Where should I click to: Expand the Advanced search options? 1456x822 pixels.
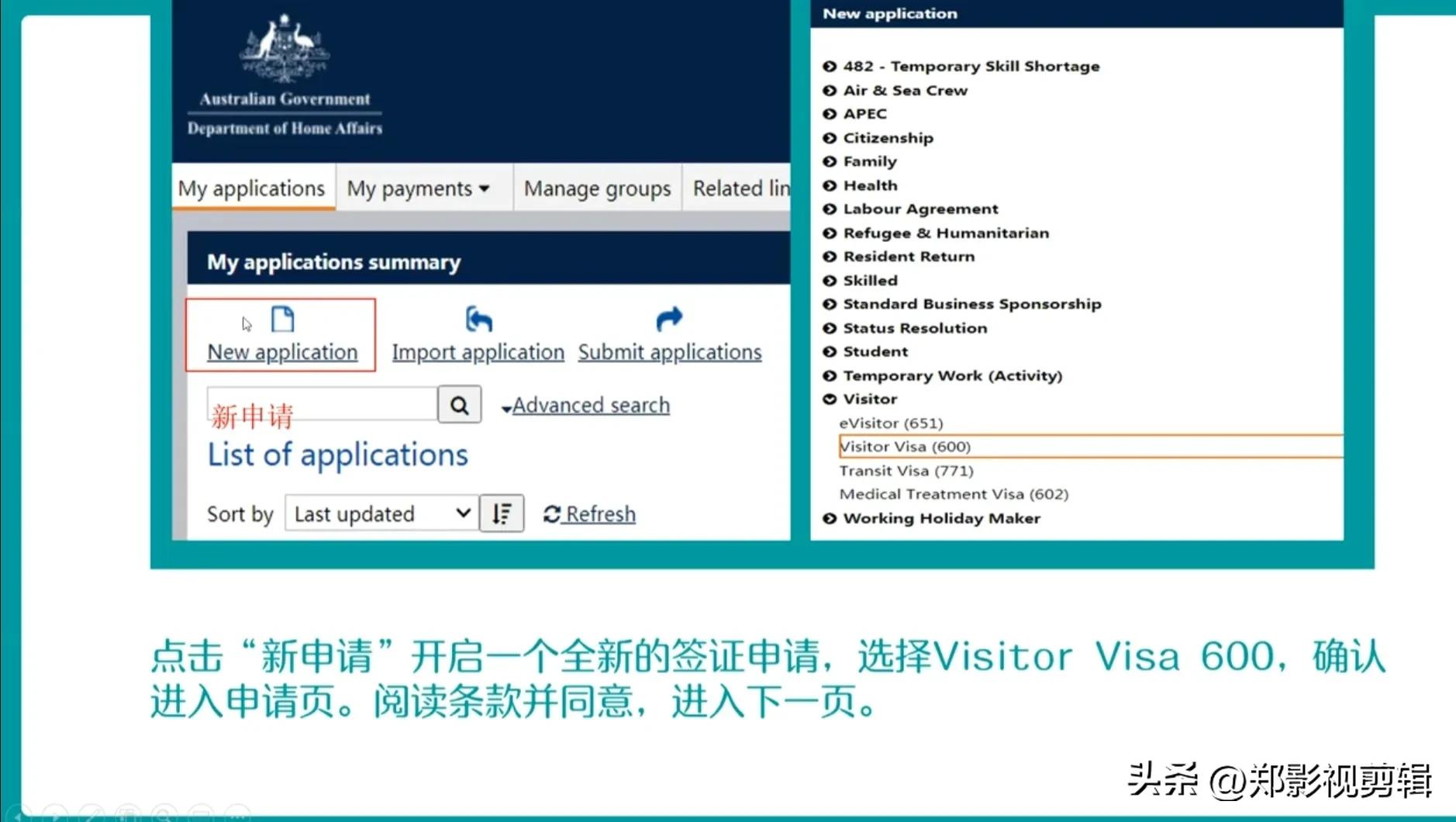coord(590,404)
